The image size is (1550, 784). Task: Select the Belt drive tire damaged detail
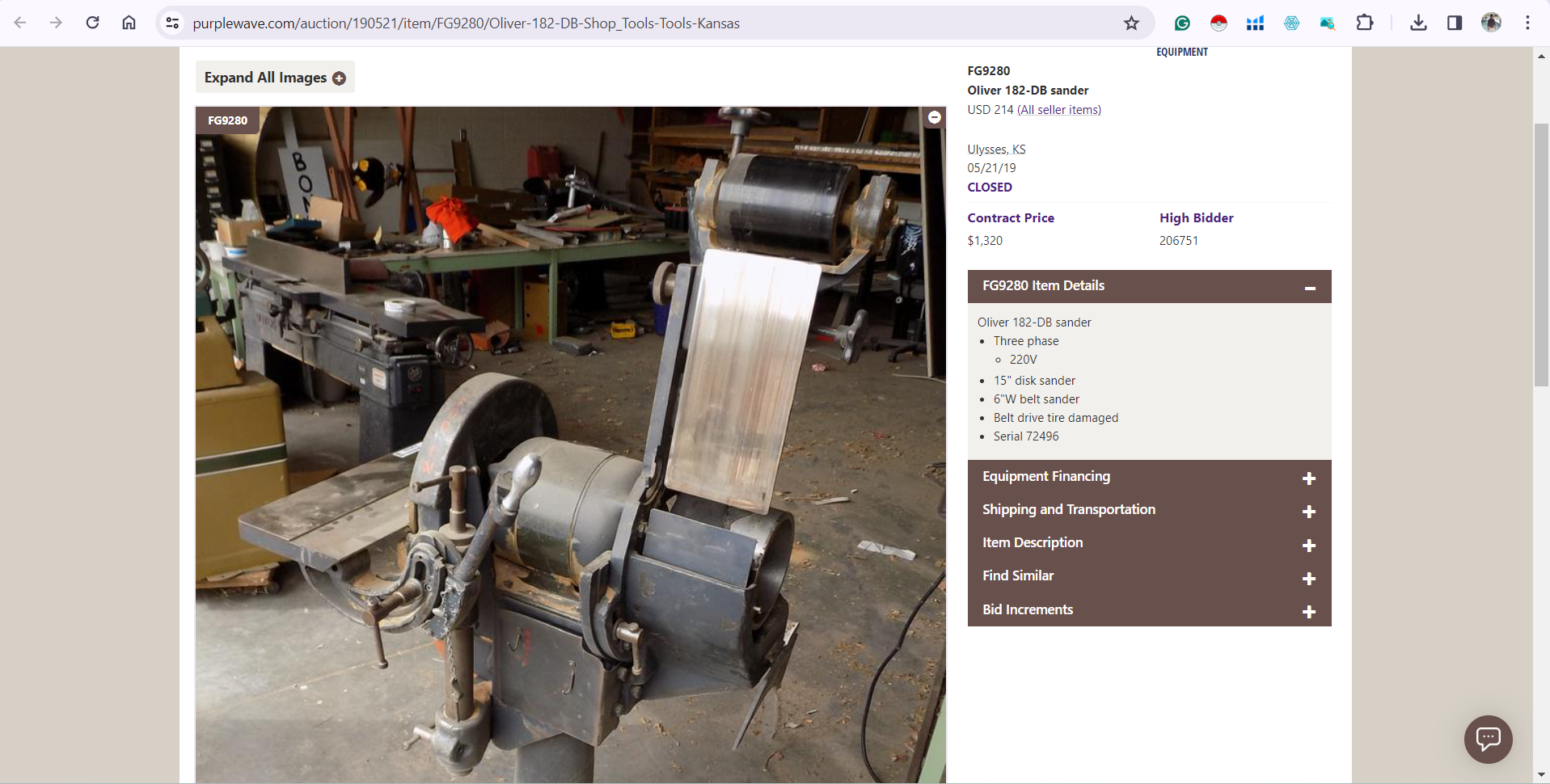coord(1056,418)
